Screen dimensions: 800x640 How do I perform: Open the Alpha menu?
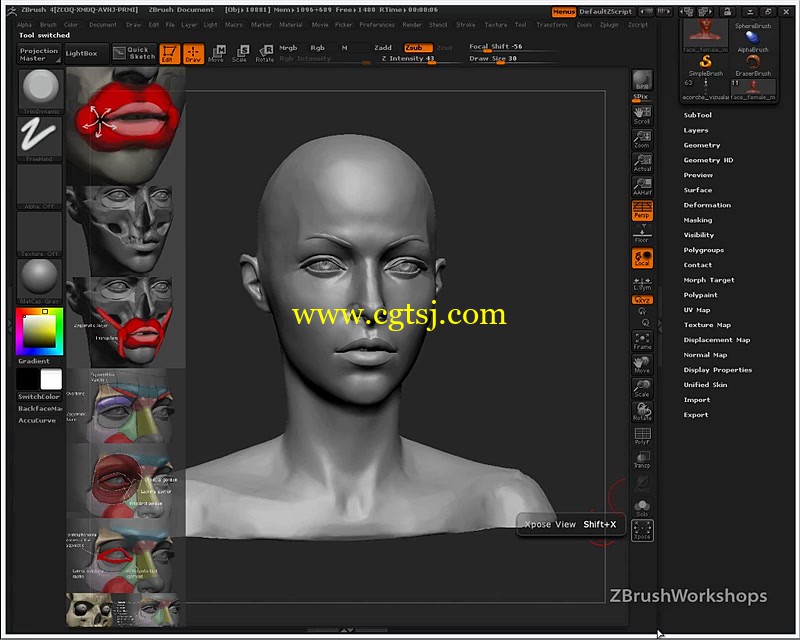pyautogui.click(x=24, y=24)
